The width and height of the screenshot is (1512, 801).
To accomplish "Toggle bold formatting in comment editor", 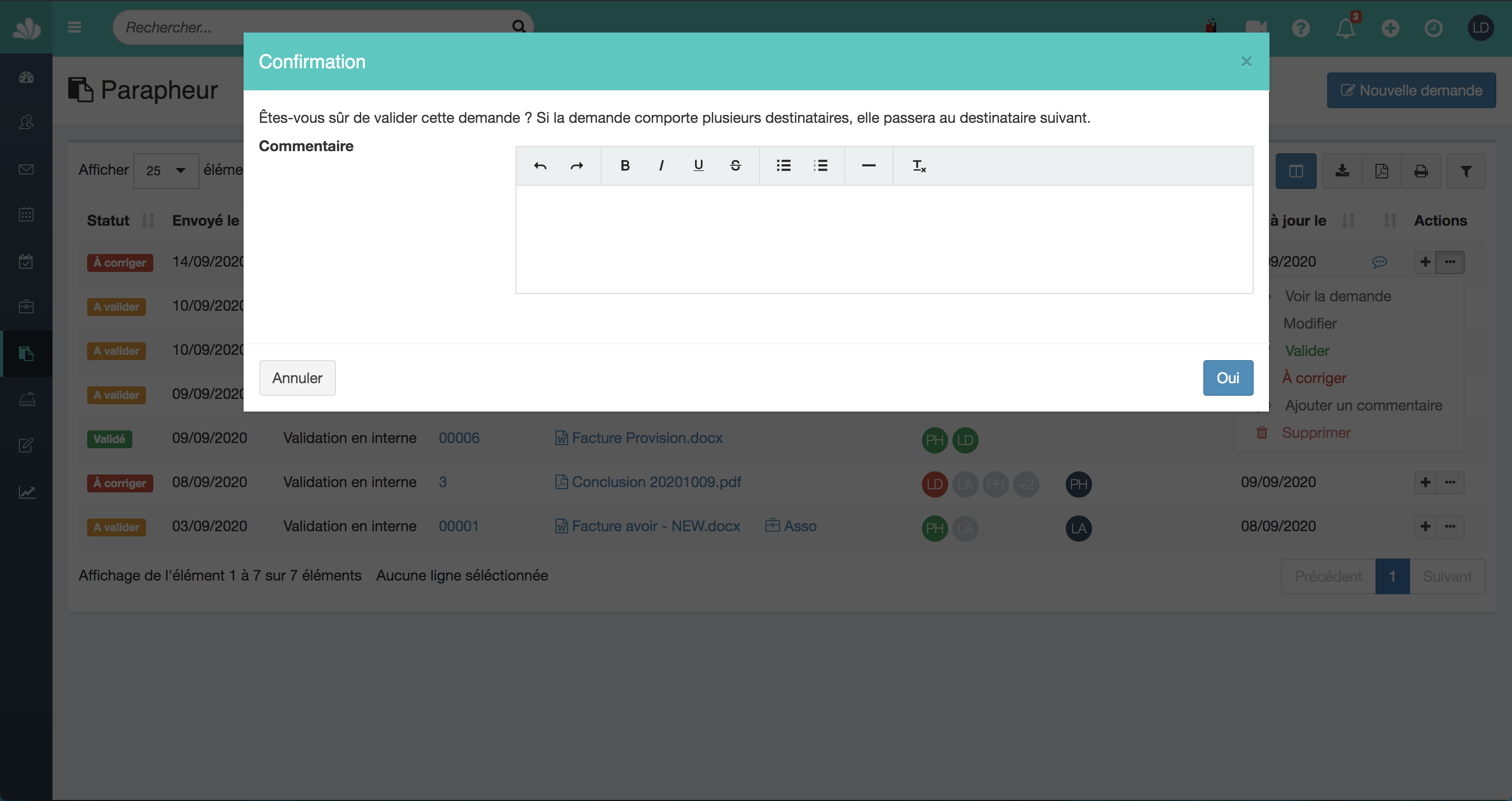I will point(625,166).
